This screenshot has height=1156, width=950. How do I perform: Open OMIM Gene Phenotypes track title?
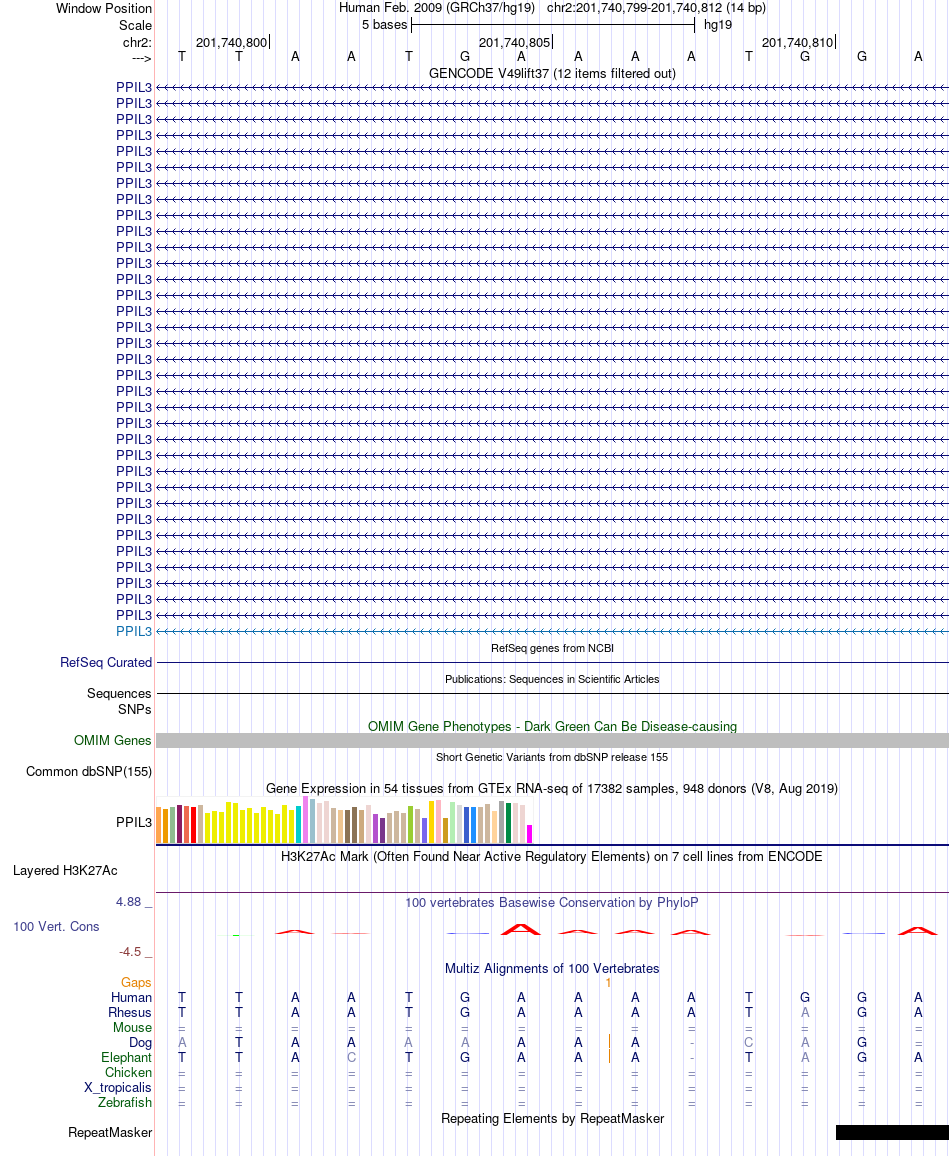[552, 726]
